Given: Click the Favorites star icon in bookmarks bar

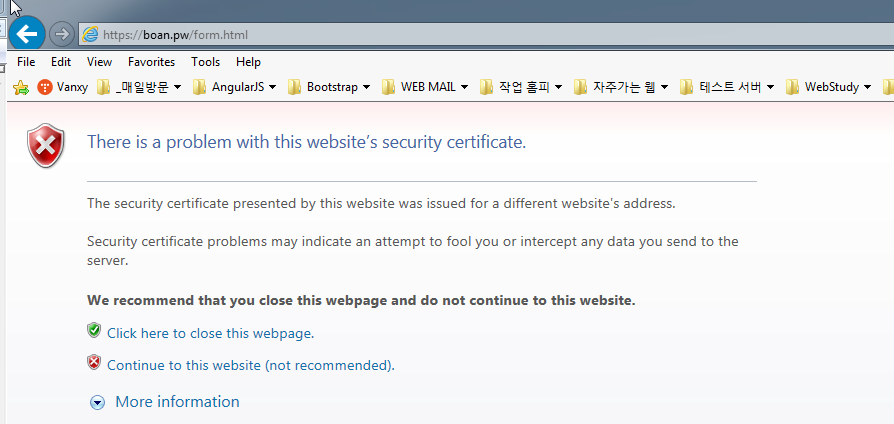Looking at the screenshot, I should click(x=20, y=87).
